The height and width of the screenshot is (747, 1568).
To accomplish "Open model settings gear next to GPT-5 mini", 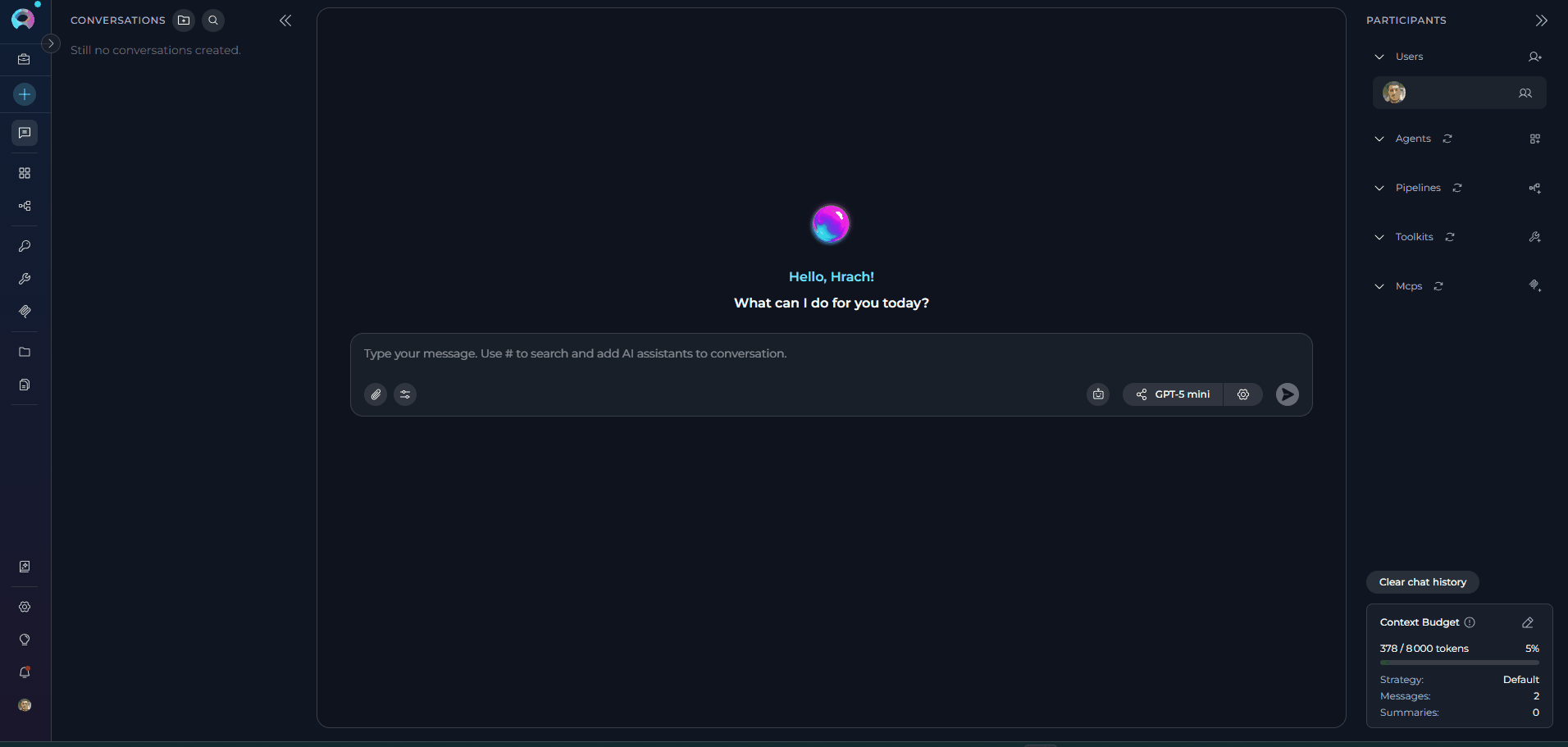I will pyautogui.click(x=1242, y=394).
